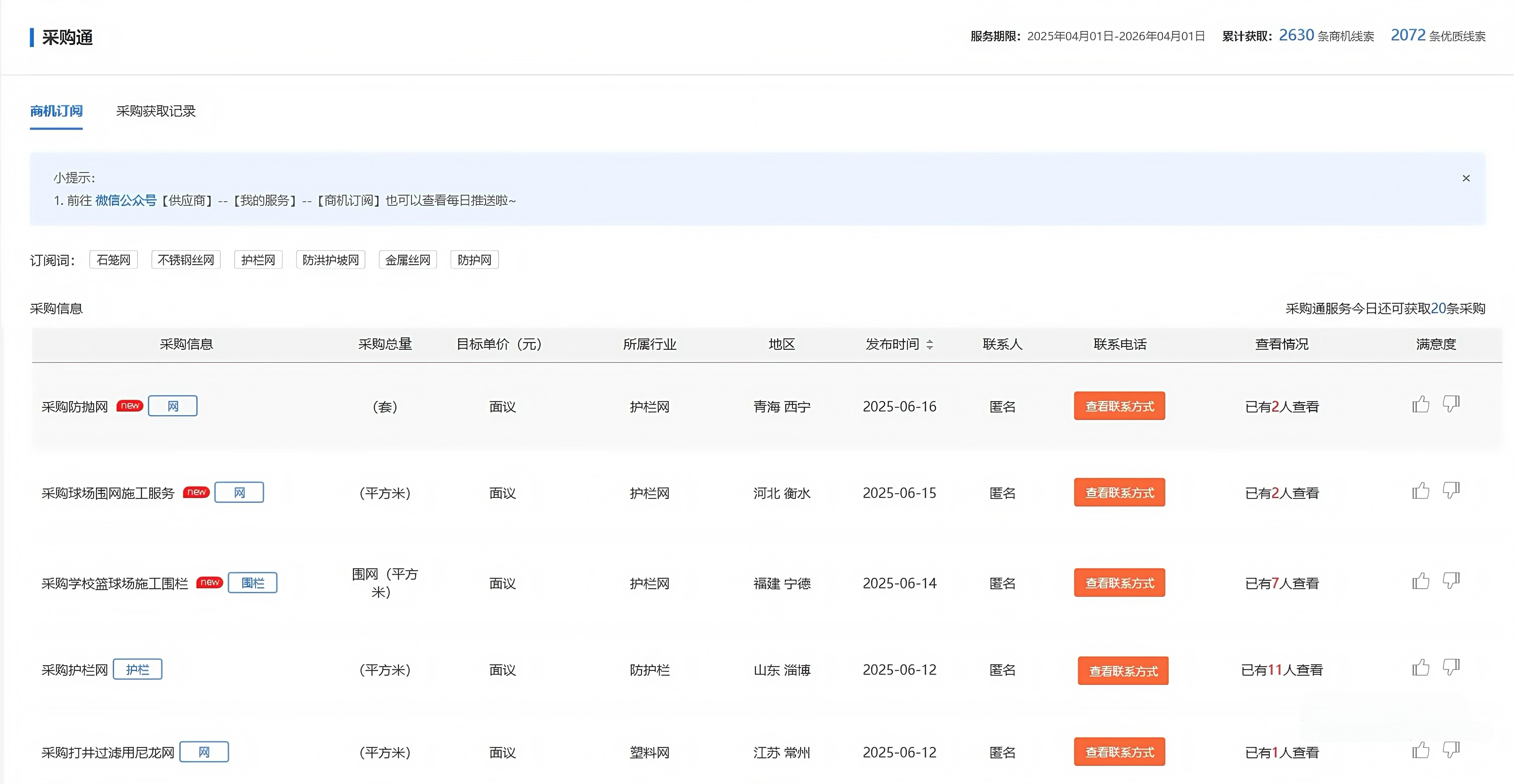Click the date 2025-06-14
The image size is (1514, 784).
click(x=899, y=584)
